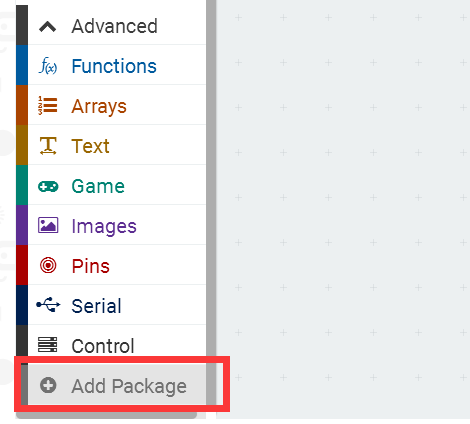470x424 pixels.
Task: Click the Control category server icon
Action: tap(47, 345)
